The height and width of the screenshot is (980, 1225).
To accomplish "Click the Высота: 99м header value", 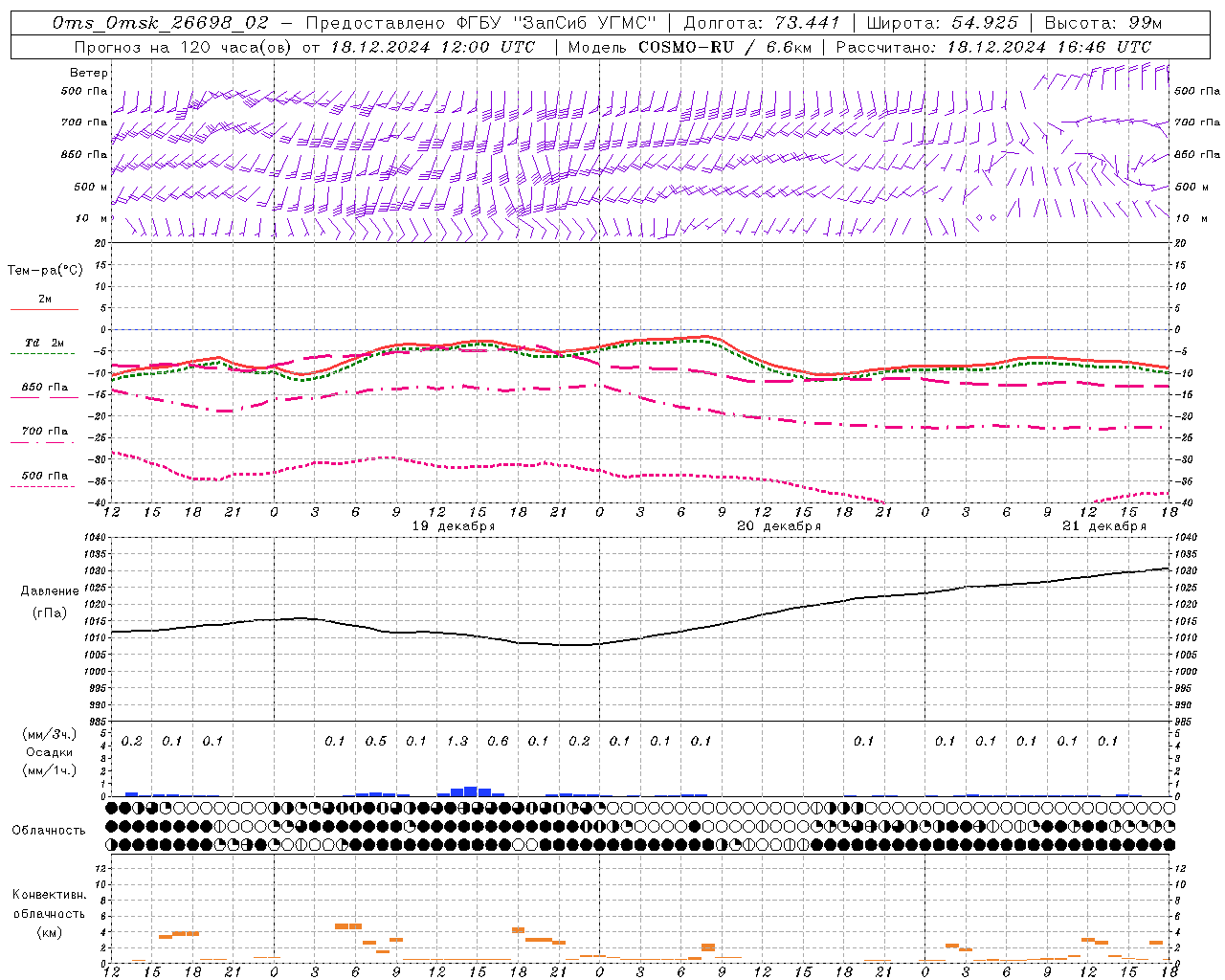I will pos(1103,23).
